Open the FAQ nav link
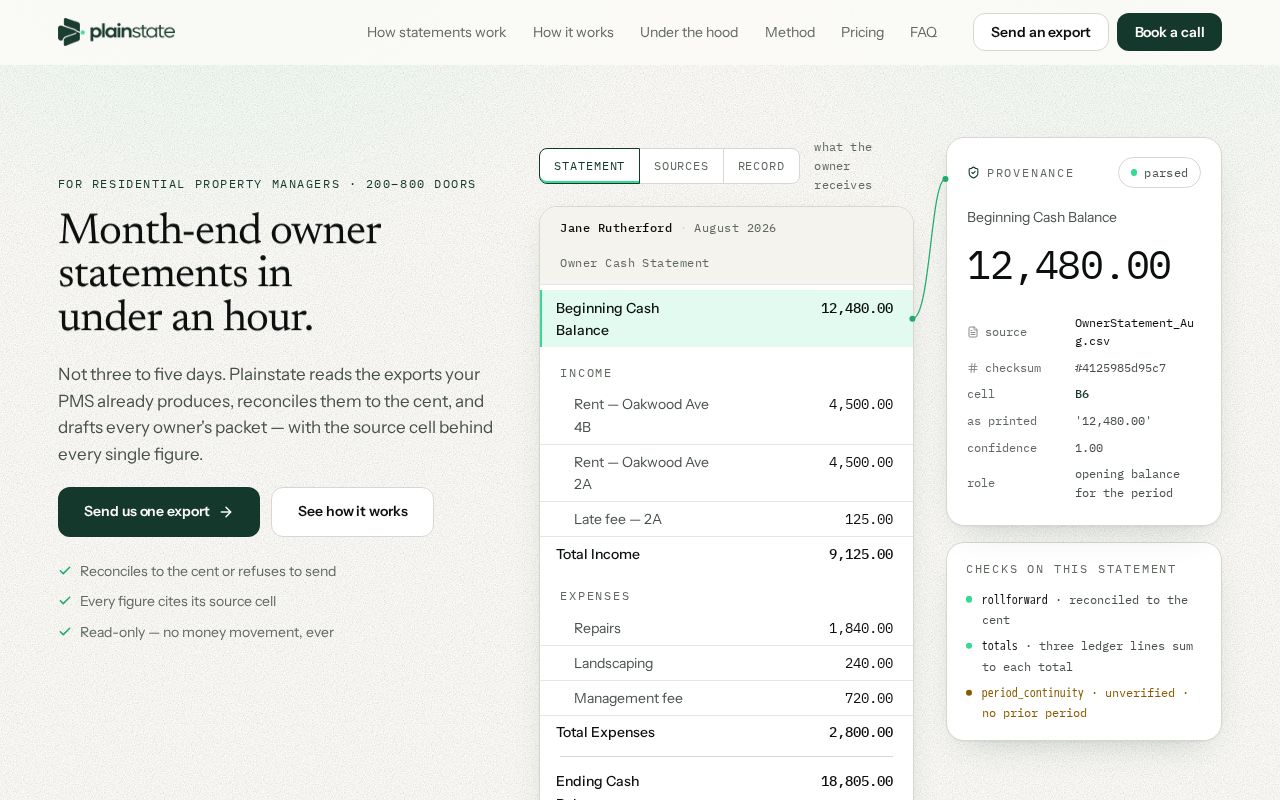1280x800 pixels. tap(923, 32)
